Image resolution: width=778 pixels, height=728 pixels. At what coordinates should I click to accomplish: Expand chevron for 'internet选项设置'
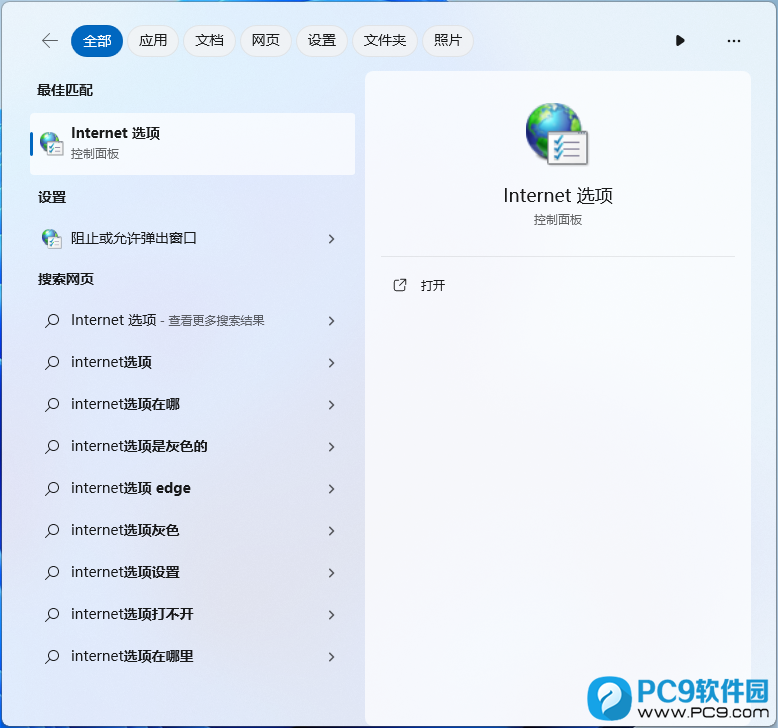coord(331,573)
